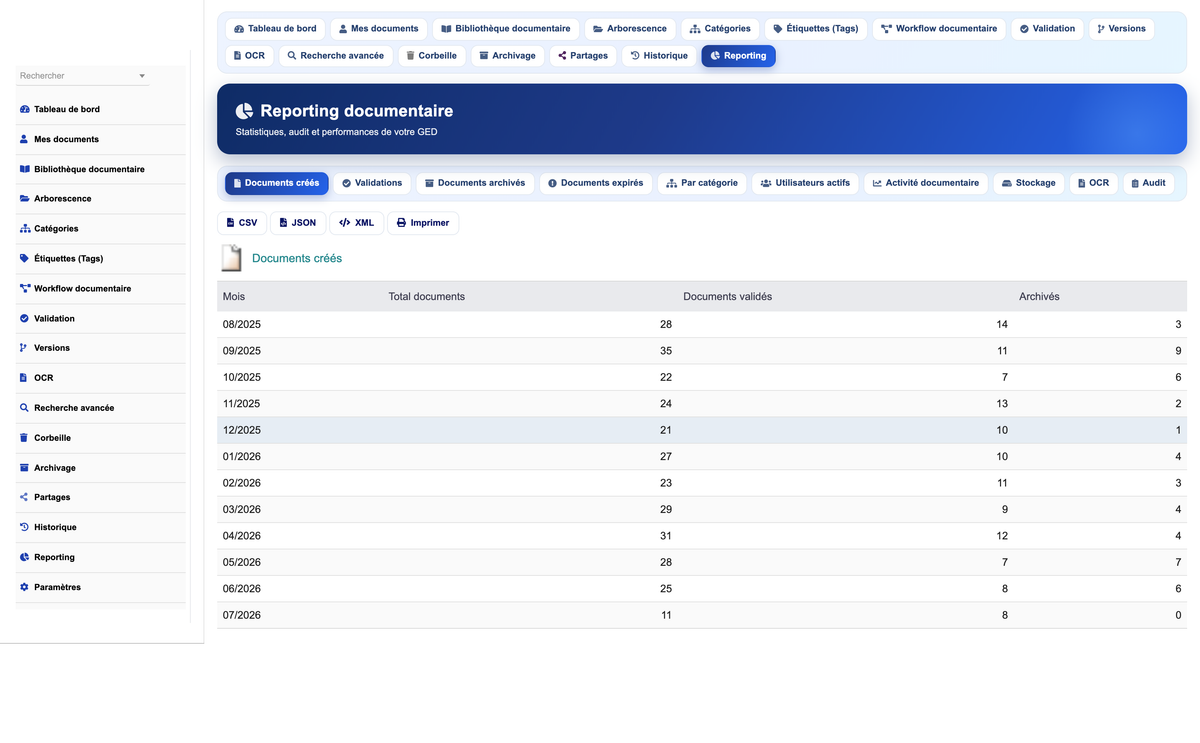
Task: Open Arborescence in the sidebar
Action: (x=101, y=198)
